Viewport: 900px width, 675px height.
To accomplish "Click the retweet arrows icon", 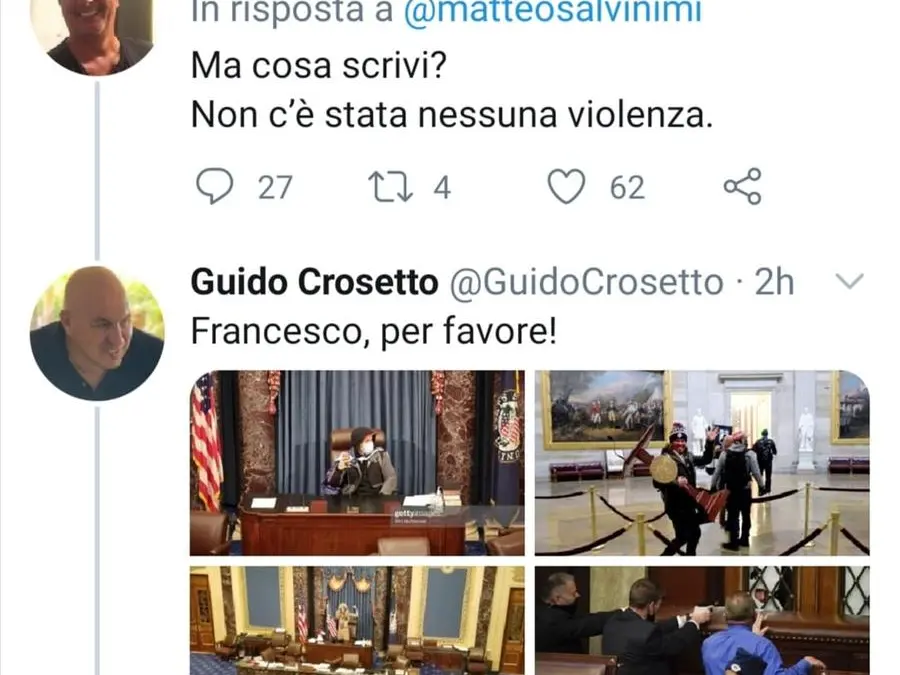I will (390, 187).
